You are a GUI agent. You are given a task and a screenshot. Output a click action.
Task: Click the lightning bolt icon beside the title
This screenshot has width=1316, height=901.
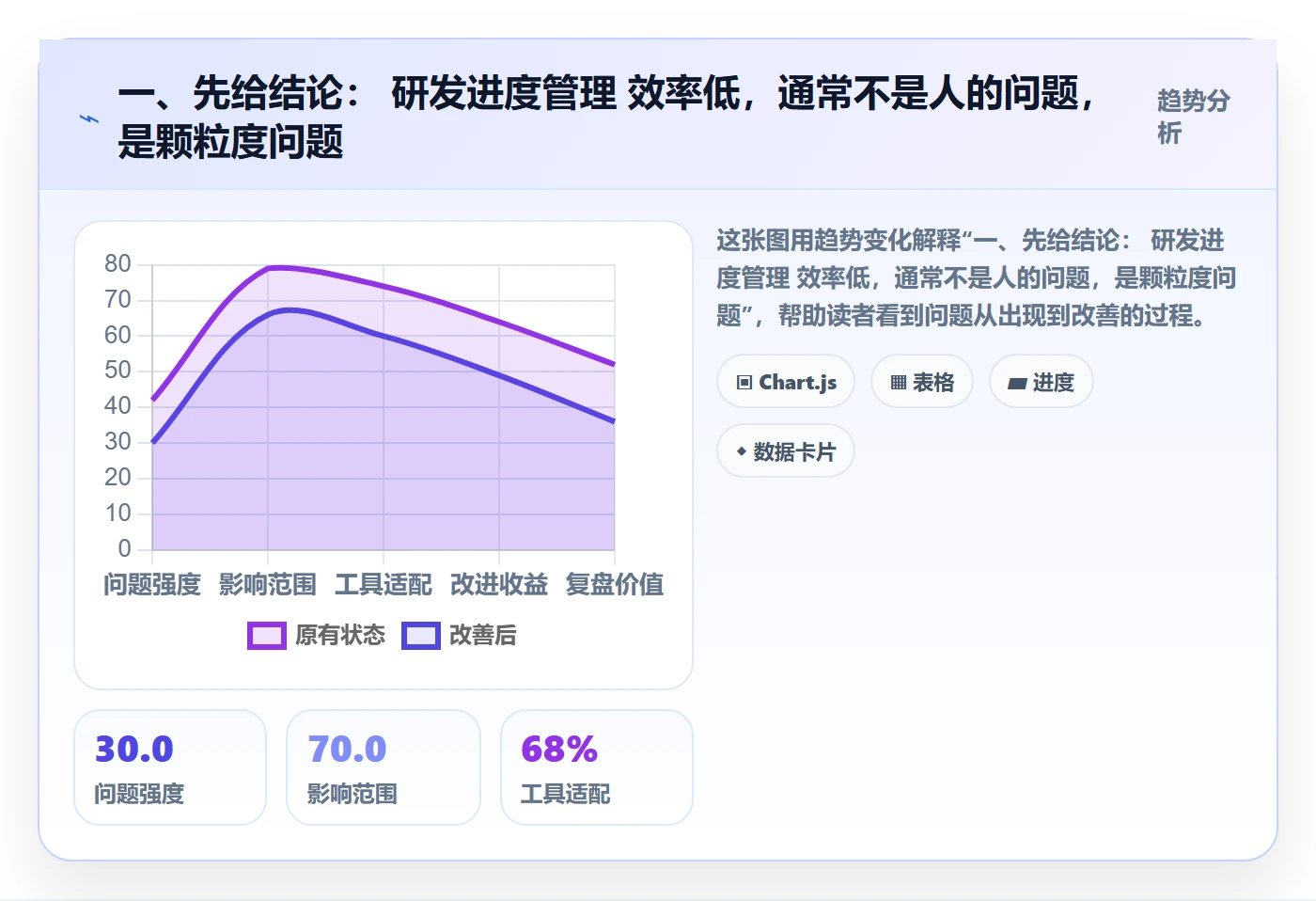tap(89, 119)
